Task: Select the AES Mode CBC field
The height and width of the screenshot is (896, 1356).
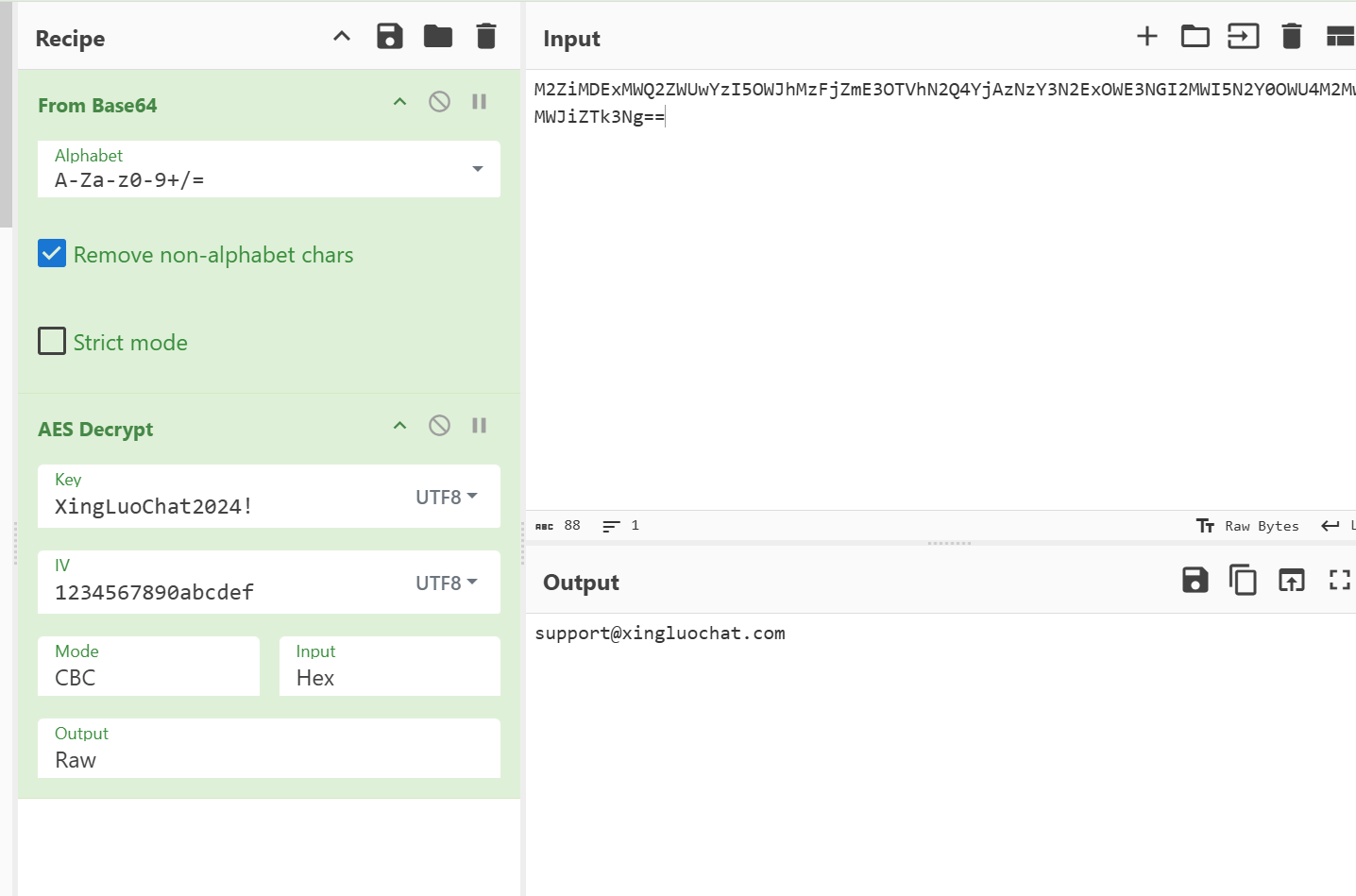Action: [148, 667]
